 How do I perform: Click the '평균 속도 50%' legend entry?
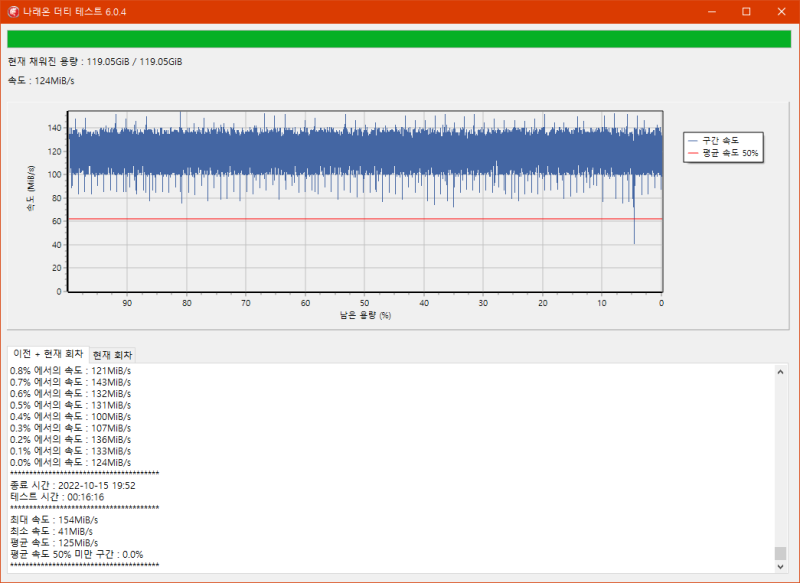click(x=723, y=153)
